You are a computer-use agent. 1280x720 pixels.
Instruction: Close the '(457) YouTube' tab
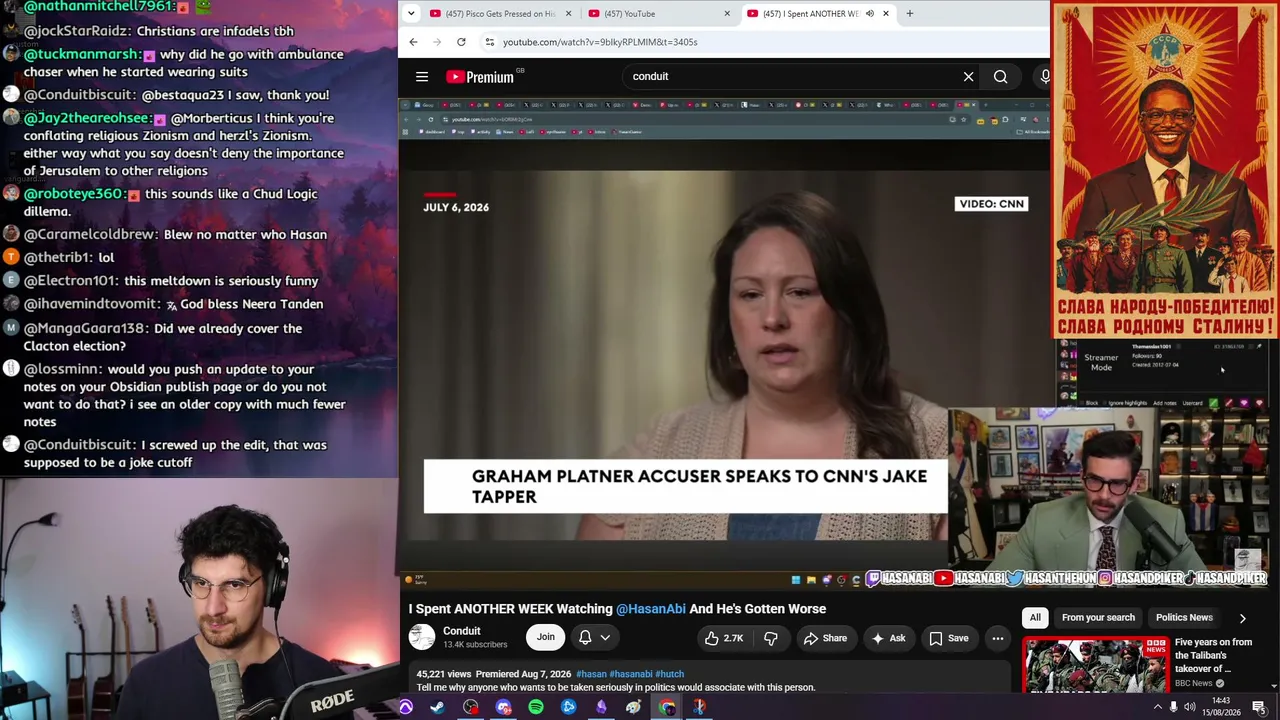[x=727, y=14]
